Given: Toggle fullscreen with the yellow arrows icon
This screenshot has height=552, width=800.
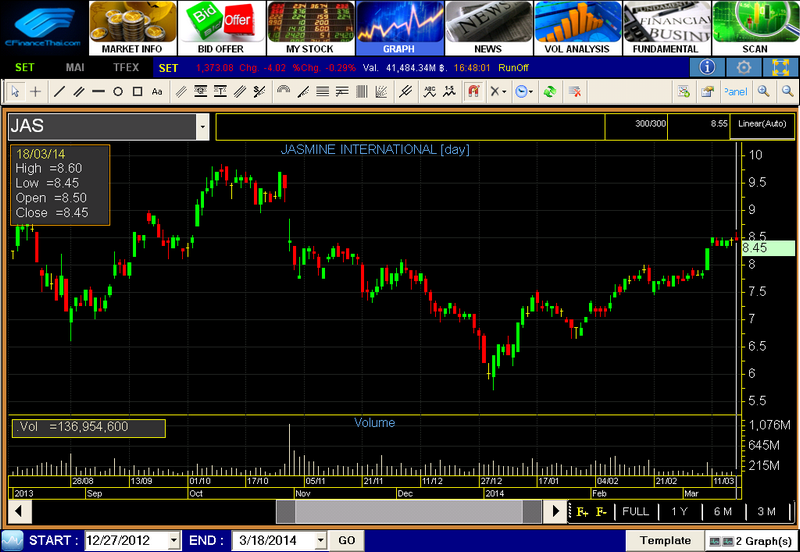Looking at the screenshot, I should [781, 67].
